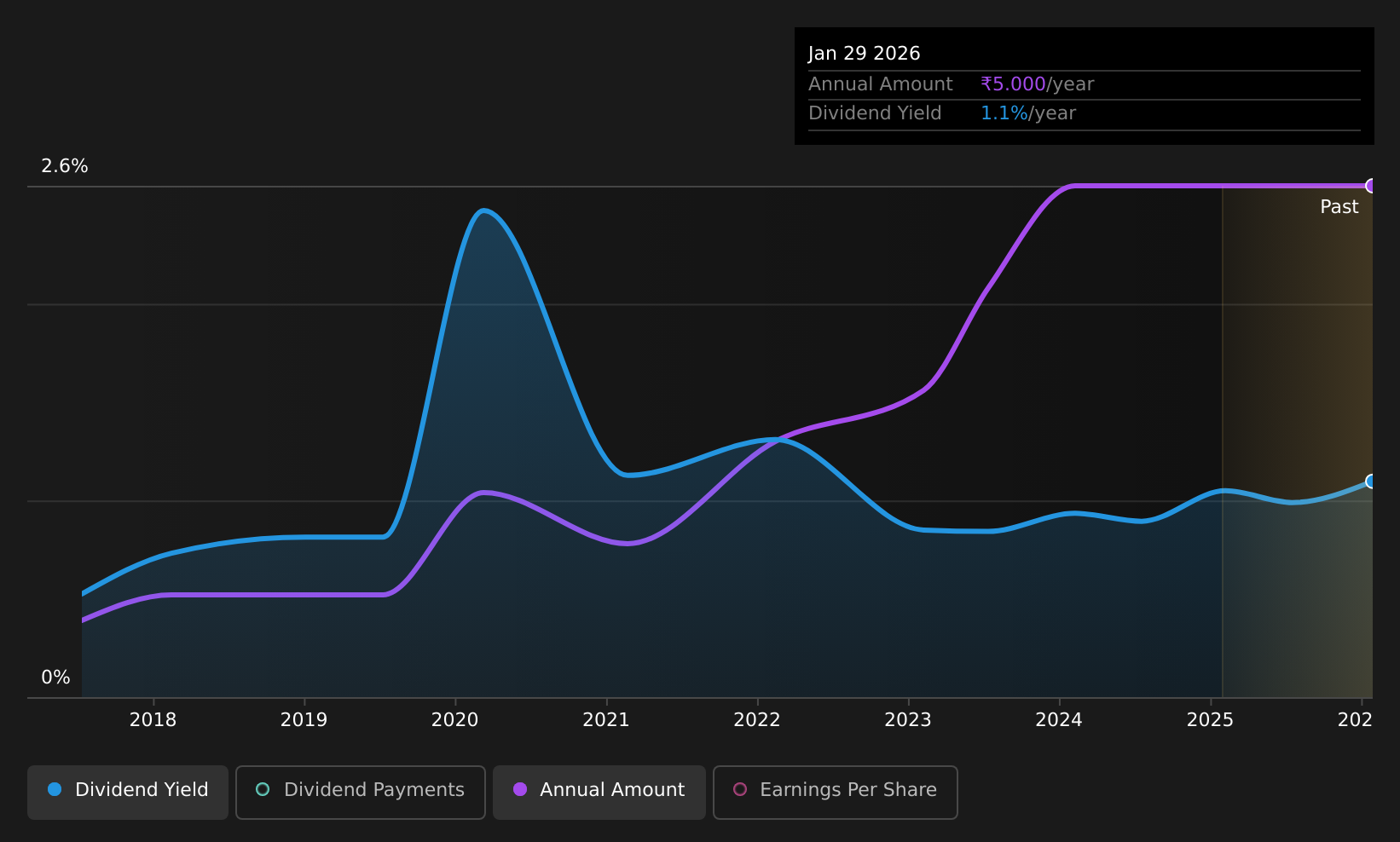Image resolution: width=1400 pixels, height=842 pixels.
Task: Click the Jan 29 2026 tooltip date
Action: tap(865, 54)
